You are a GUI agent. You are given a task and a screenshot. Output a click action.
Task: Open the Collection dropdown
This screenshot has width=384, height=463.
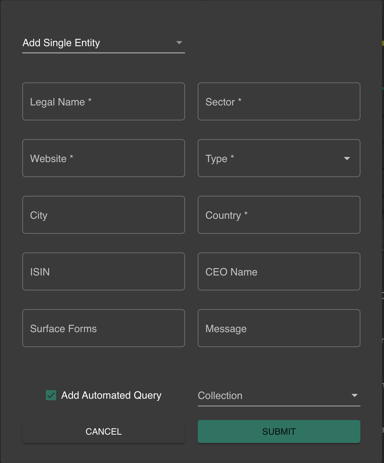(x=279, y=396)
